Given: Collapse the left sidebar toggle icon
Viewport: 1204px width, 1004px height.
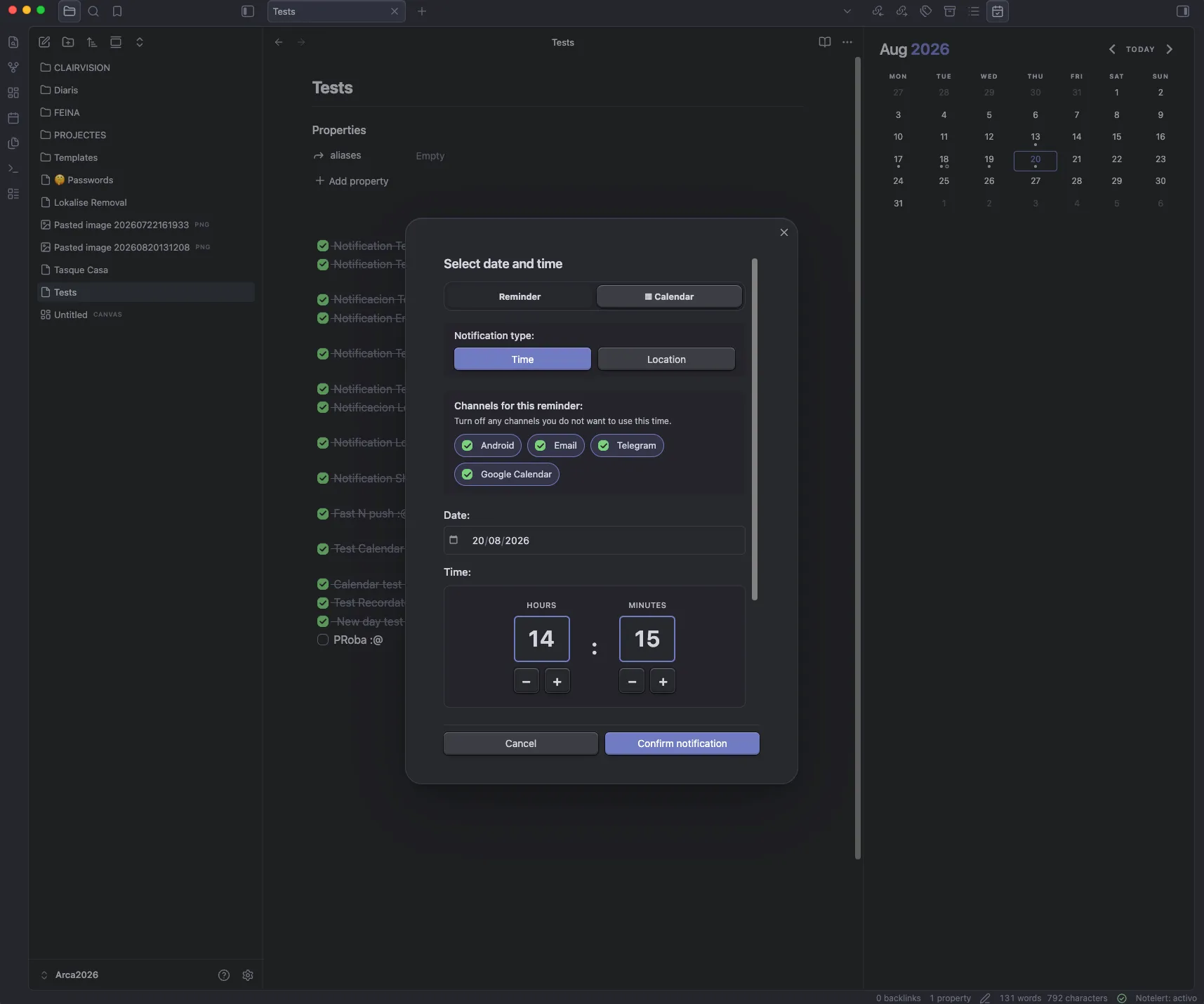Looking at the screenshot, I should (x=247, y=11).
